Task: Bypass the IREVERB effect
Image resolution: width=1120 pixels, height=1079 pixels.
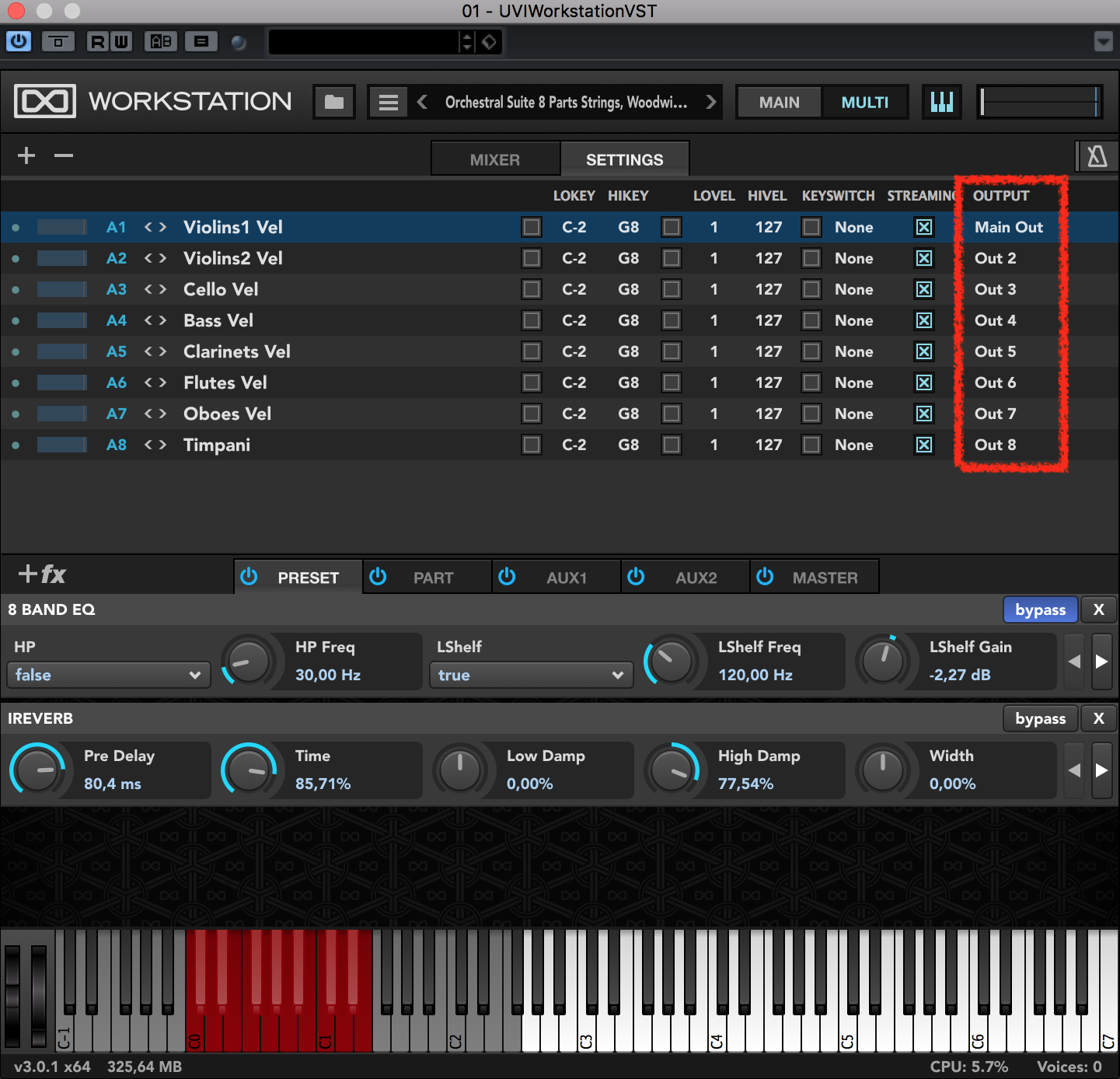Action: pos(1040,718)
